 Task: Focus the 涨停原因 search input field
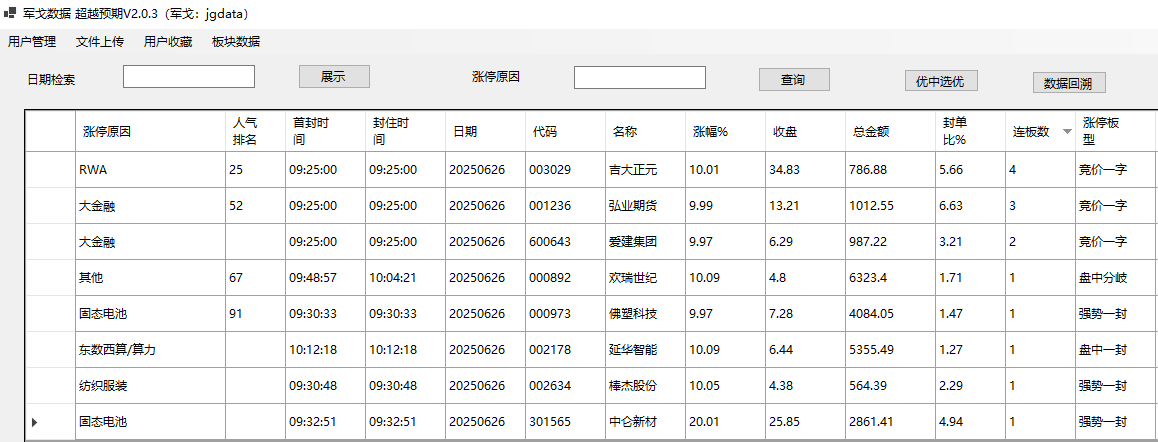click(x=640, y=78)
